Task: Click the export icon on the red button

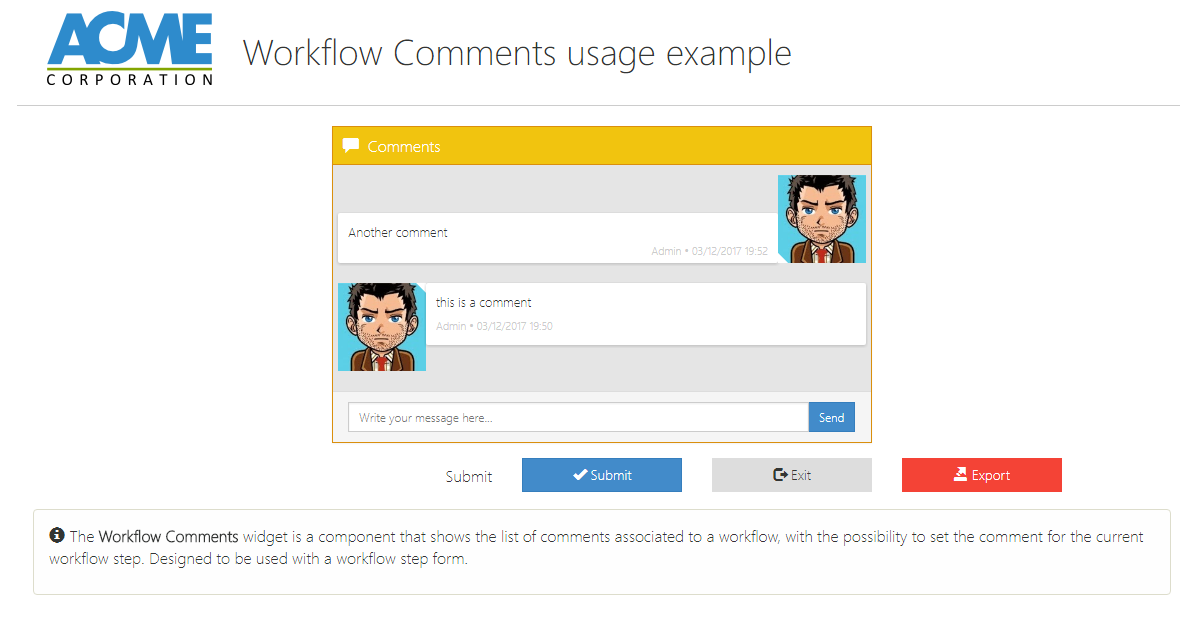Action: click(x=960, y=475)
